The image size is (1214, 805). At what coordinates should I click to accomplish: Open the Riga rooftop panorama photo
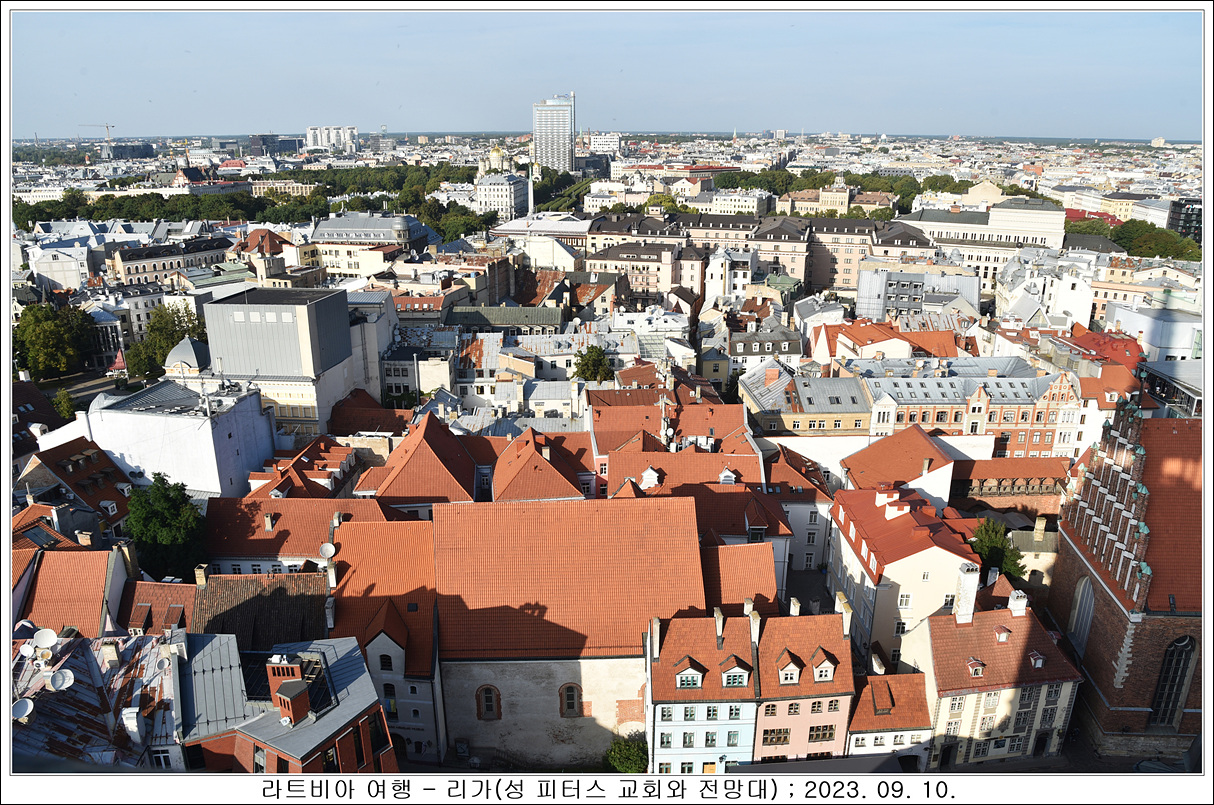(x=607, y=391)
